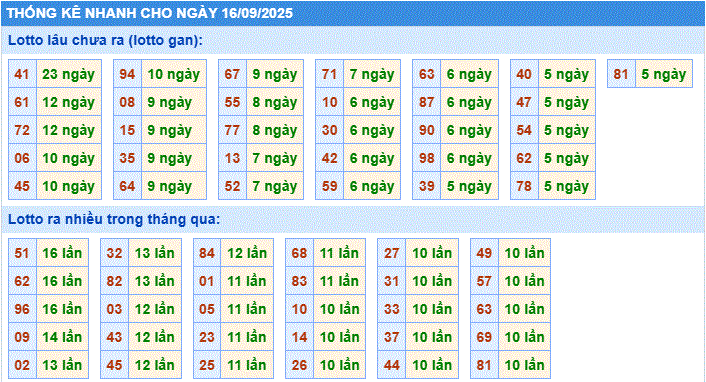Select '13 lần' beside number 82
Viewport: 706px width, 382px height.
155,281
